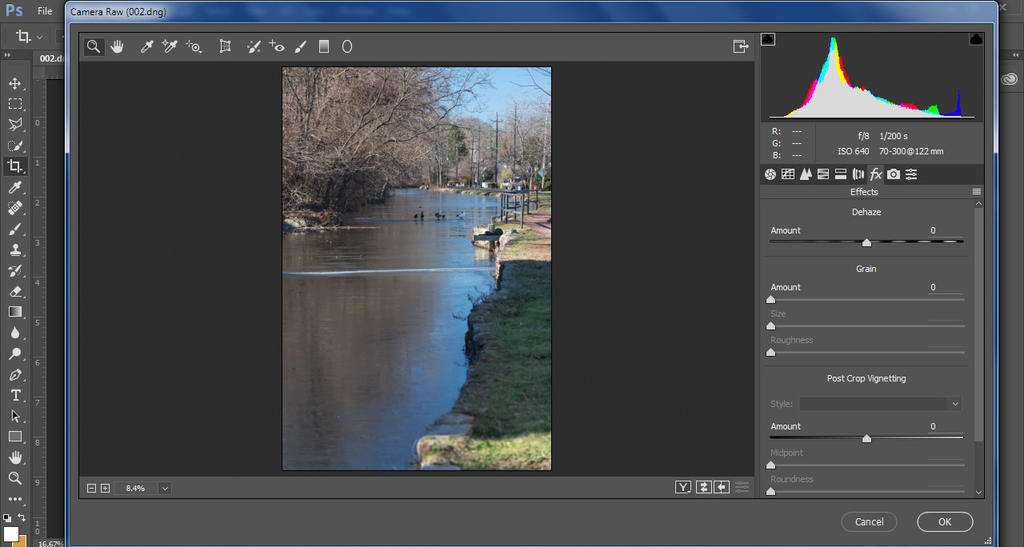Open the zoom level dropdown
The image size is (1024, 547).
[164, 488]
